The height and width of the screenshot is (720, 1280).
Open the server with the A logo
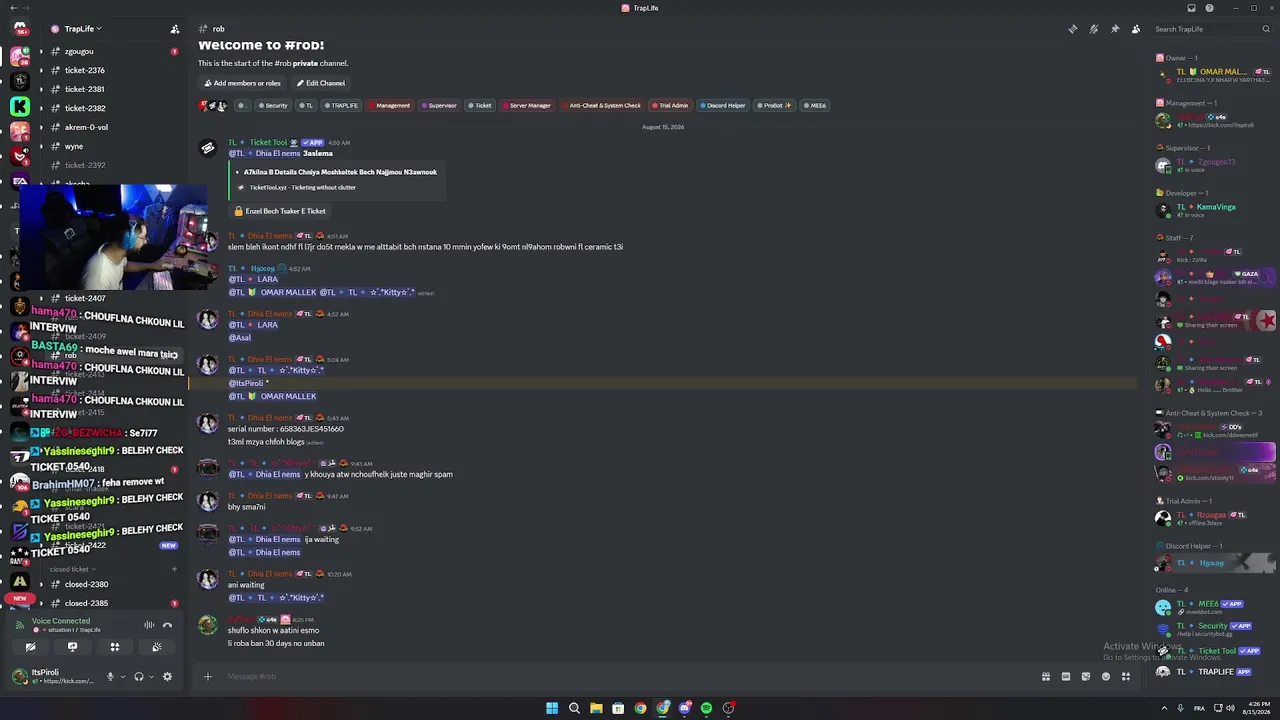point(20,581)
